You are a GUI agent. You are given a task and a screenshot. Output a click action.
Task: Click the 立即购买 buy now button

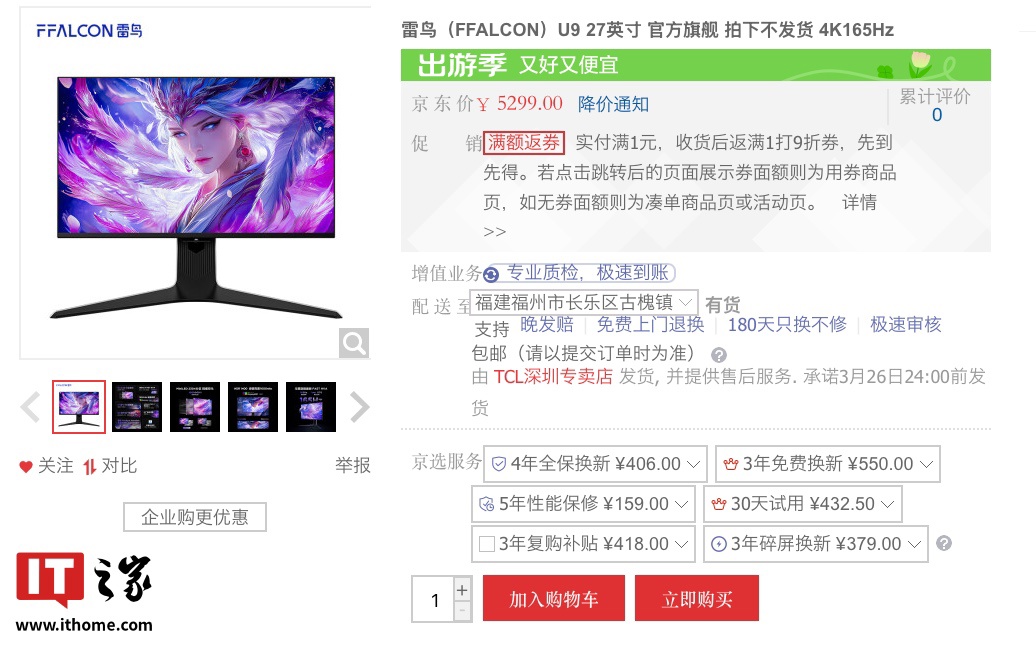[697, 598]
